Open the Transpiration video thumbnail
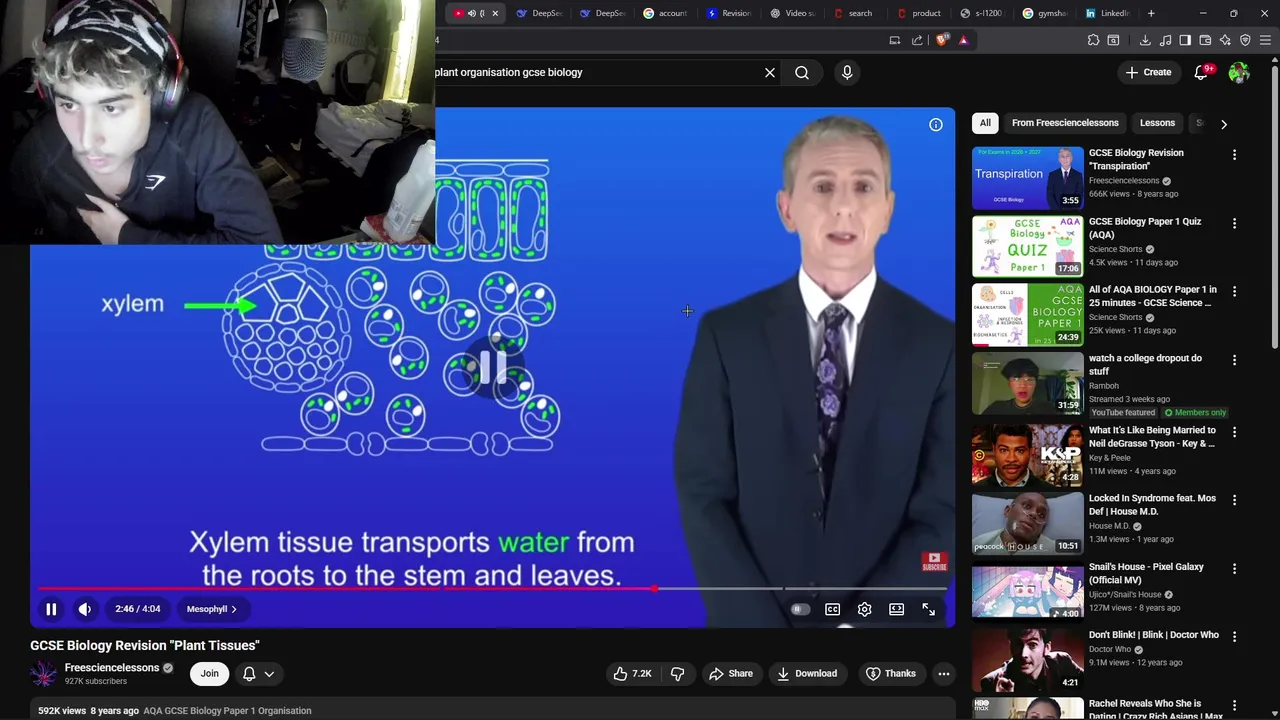Image resolution: width=1280 pixels, height=720 pixels. pyautogui.click(x=1027, y=177)
